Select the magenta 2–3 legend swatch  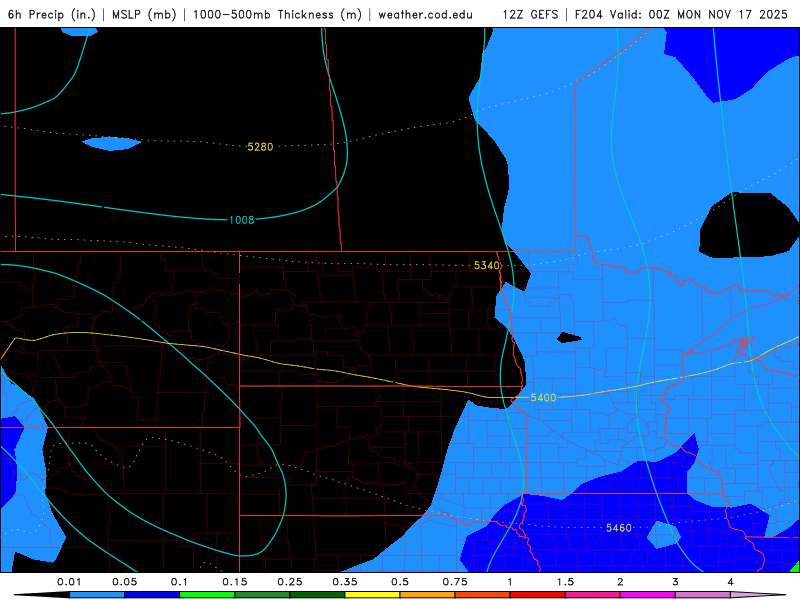[x=648, y=595]
